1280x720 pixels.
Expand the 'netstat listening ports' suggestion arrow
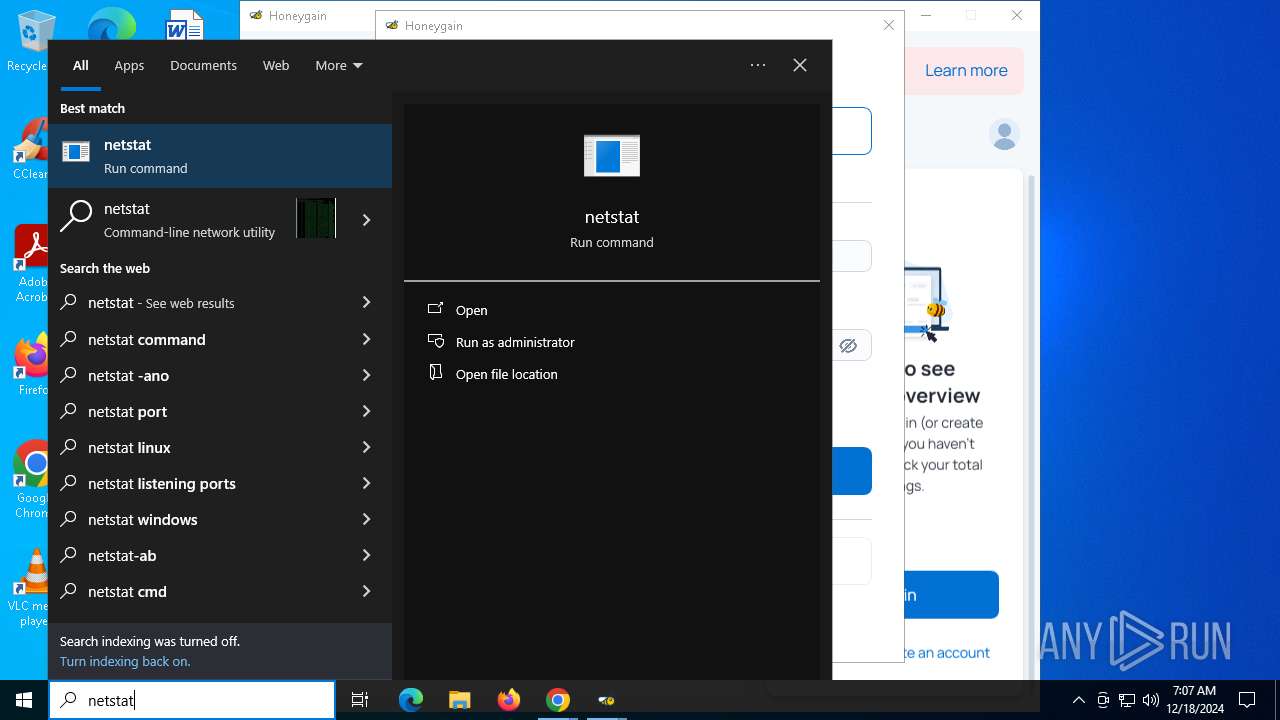tap(367, 484)
